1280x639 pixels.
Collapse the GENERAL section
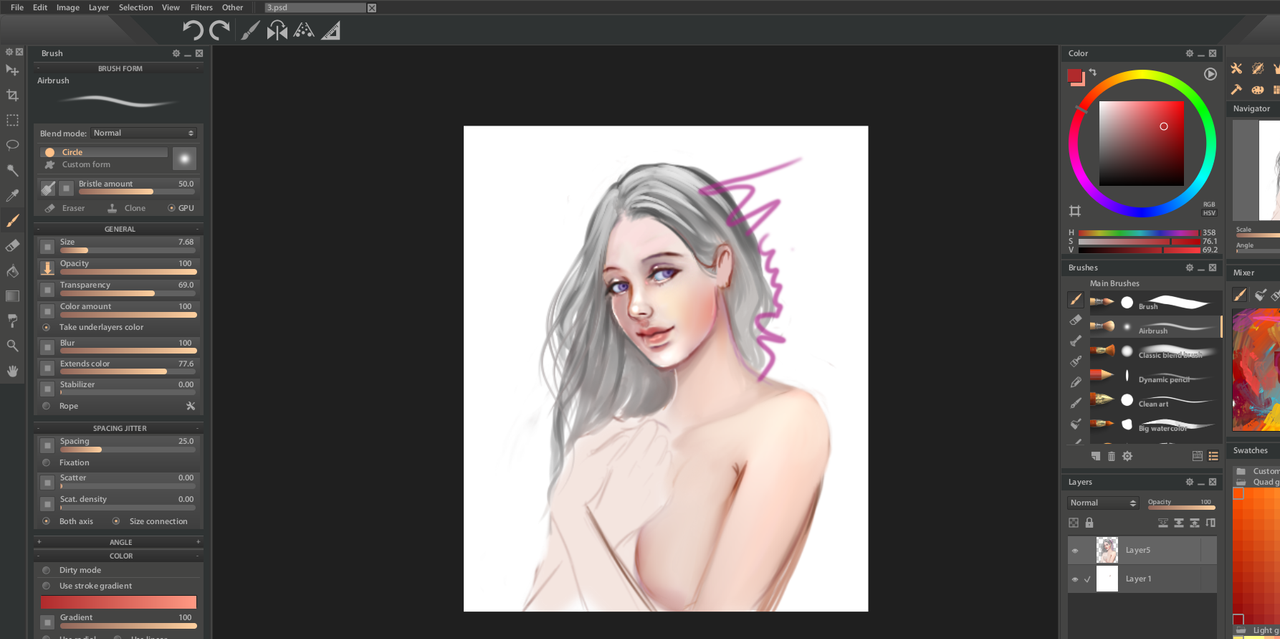click(x=120, y=229)
